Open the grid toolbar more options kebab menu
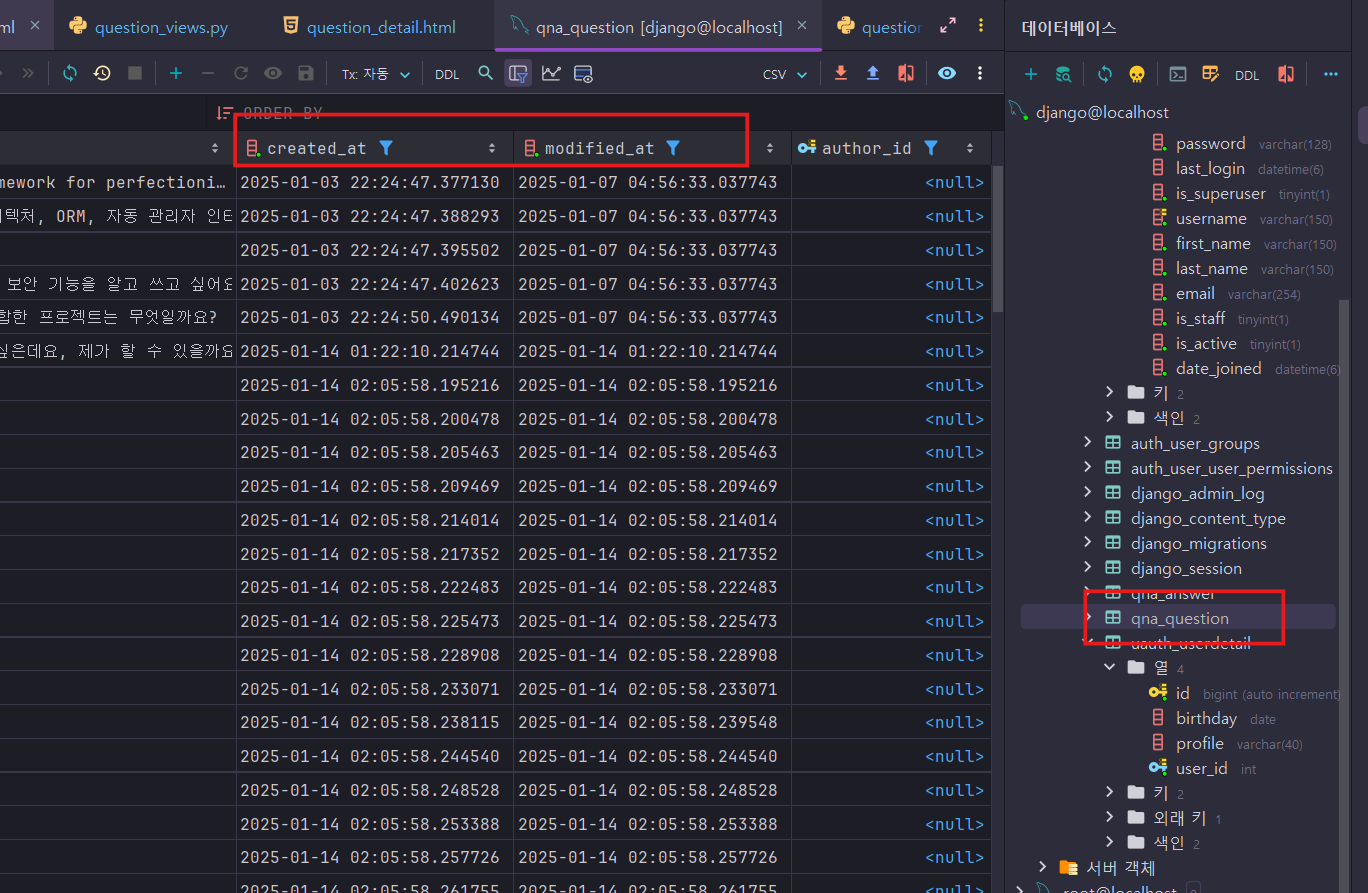The image size is (1368, 893). (980, 73)
